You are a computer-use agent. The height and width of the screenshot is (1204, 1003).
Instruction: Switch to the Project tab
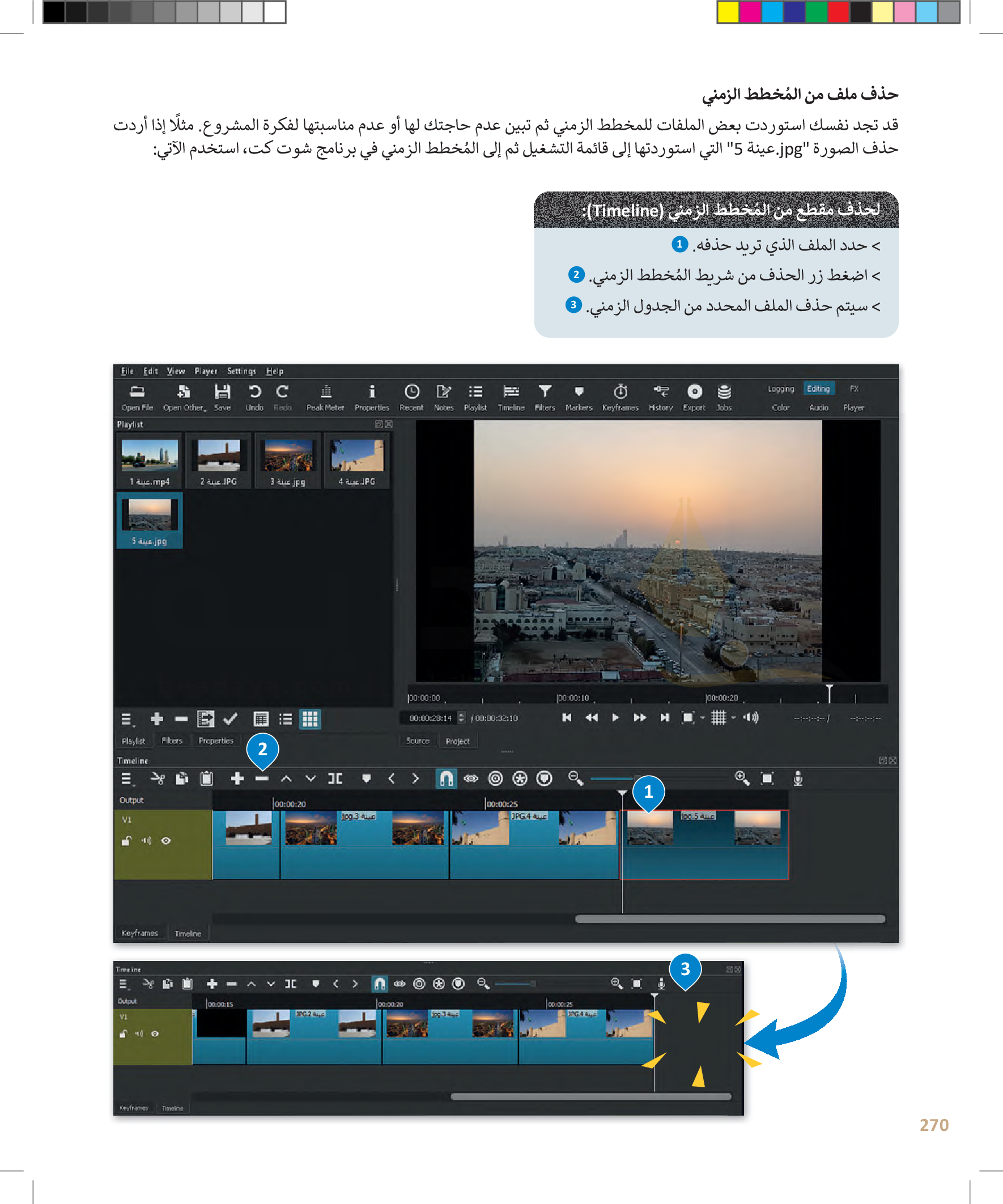pyautogui.click(x=457, y=741)
